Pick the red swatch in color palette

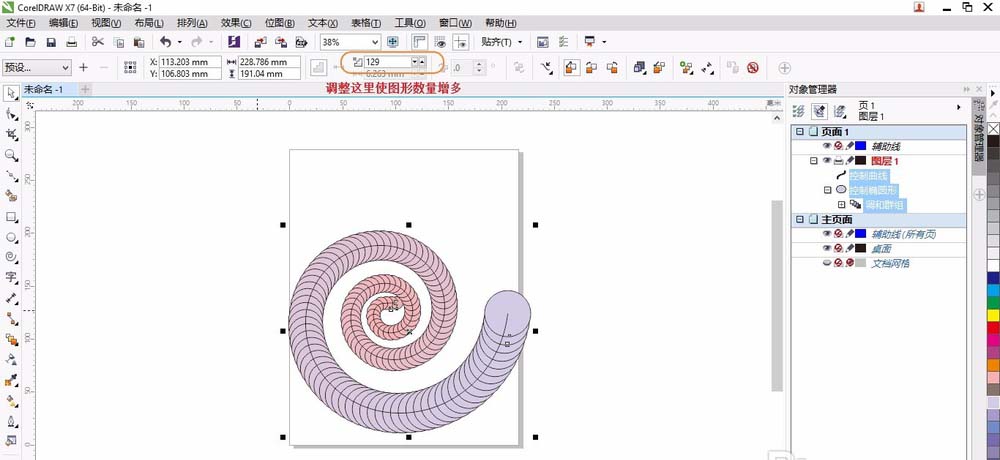[993, 327]
